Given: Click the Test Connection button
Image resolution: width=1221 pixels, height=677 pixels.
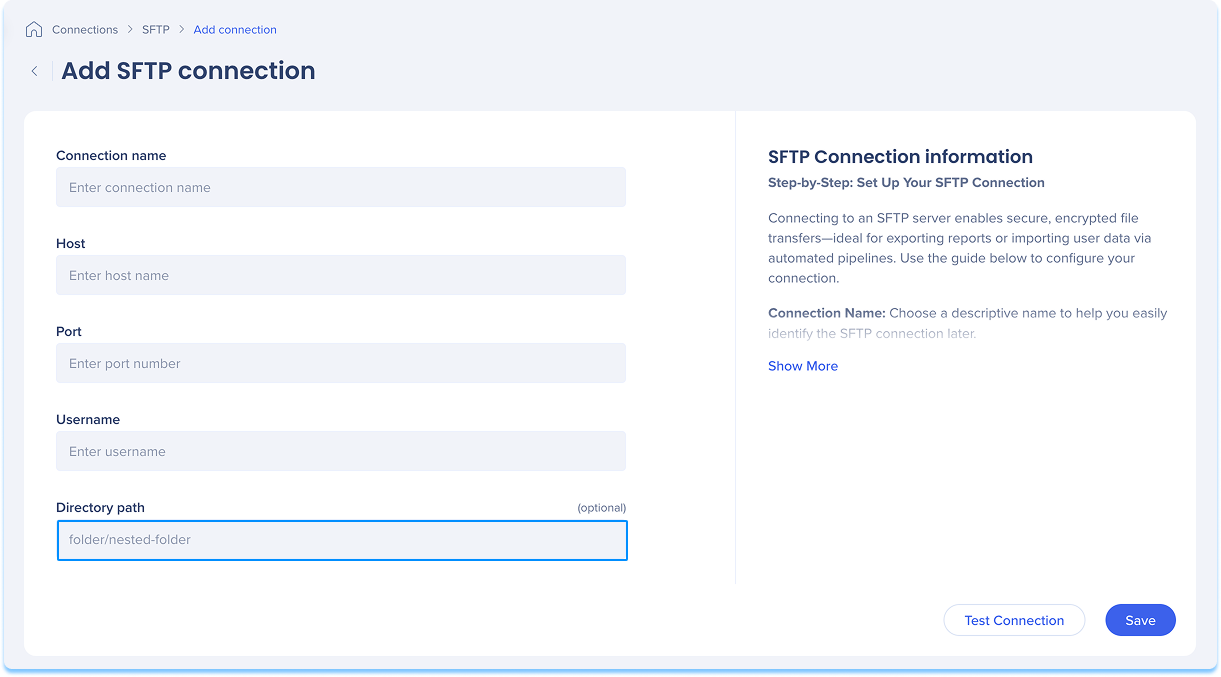Looking at the screenshot, I should click(x=1014, y=620).
